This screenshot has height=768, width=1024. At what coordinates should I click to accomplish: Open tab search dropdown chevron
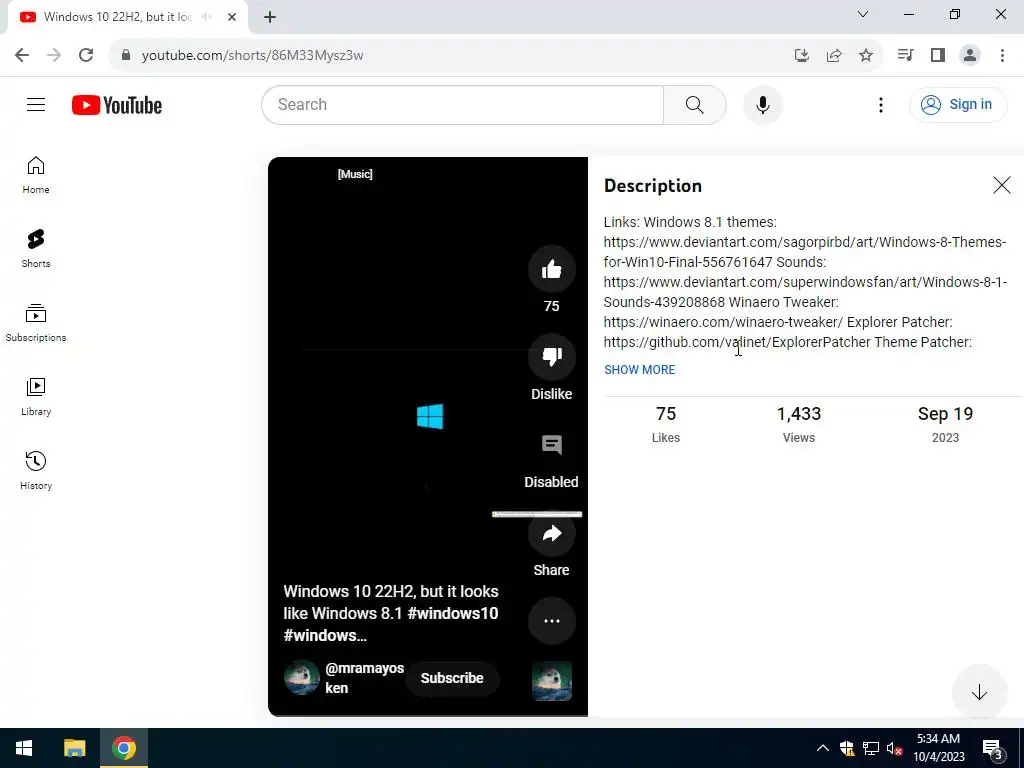pos(863,14)
